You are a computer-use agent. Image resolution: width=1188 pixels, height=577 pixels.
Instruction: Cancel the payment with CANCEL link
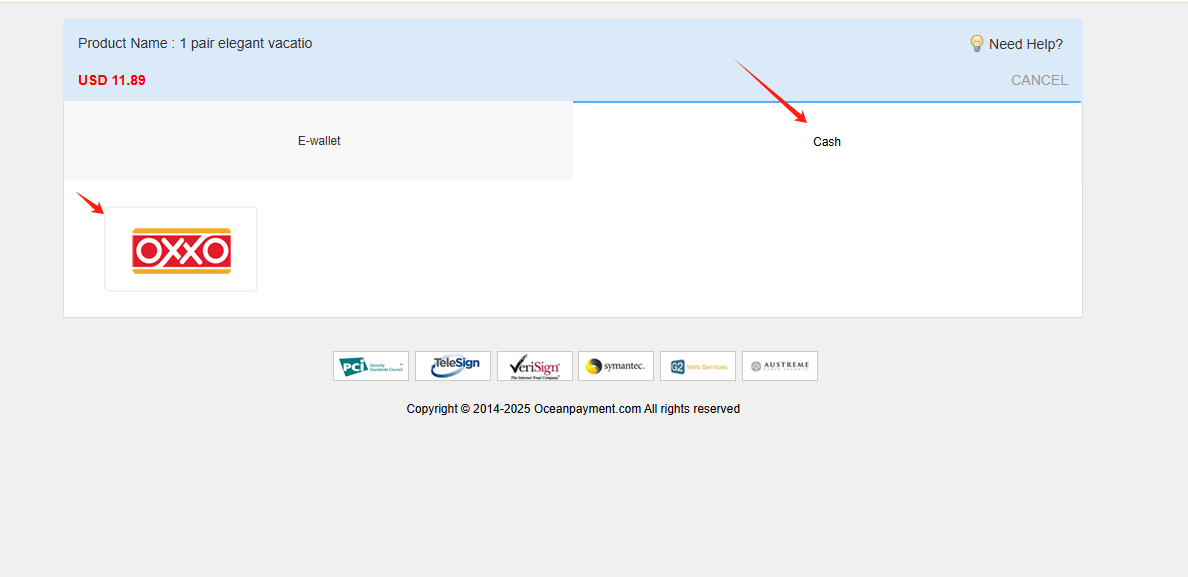click(1039, 80)
